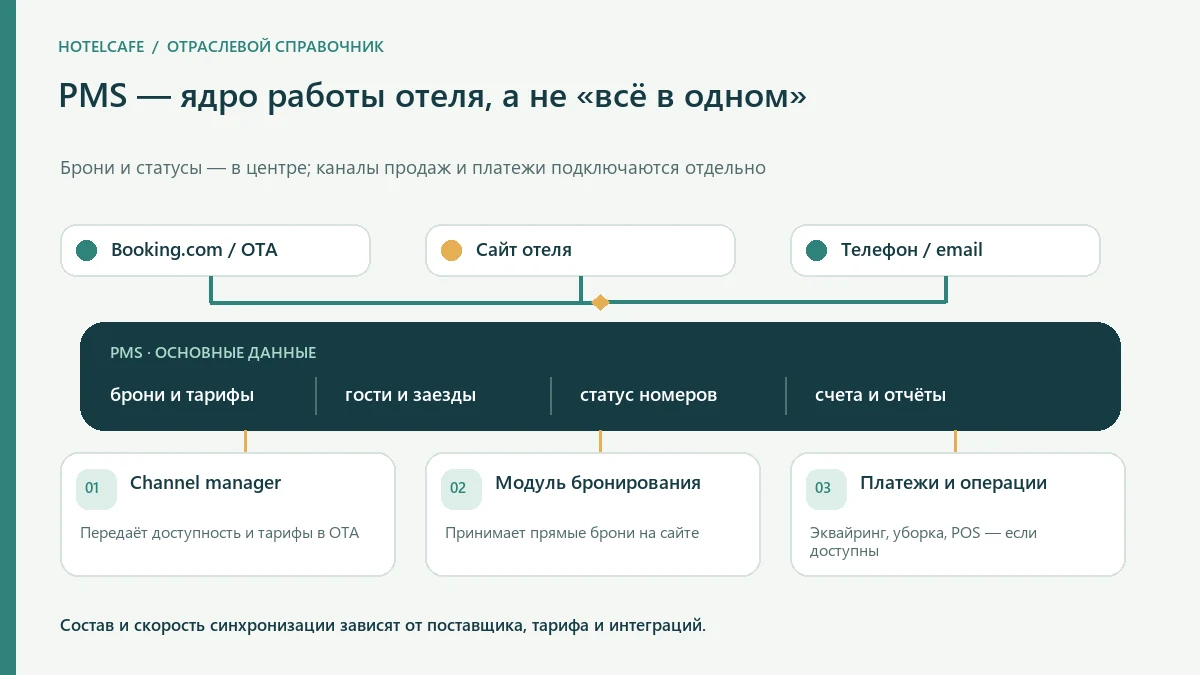Screen dimensions: 1200x675
Task: Click the статус номеров segment
Action: (648, 395)
